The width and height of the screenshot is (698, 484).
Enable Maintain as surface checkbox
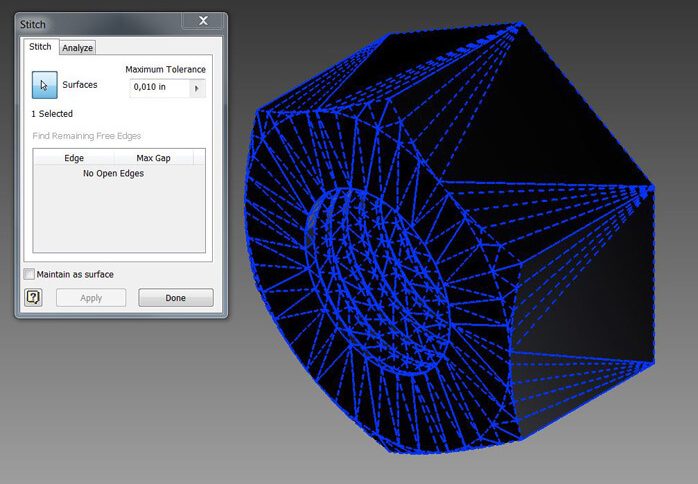tap(29, 274)
